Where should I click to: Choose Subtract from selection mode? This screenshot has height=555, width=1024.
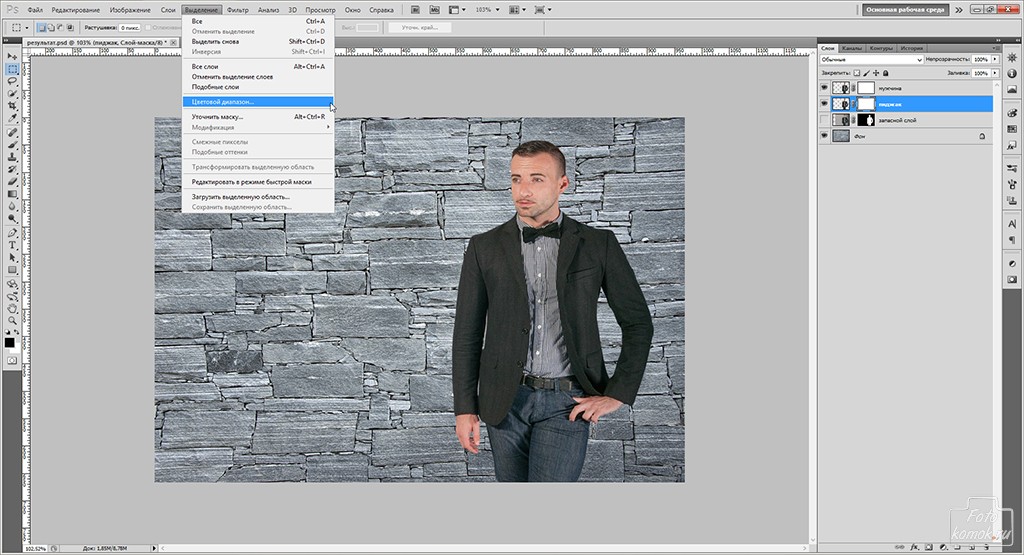point(60,28)
